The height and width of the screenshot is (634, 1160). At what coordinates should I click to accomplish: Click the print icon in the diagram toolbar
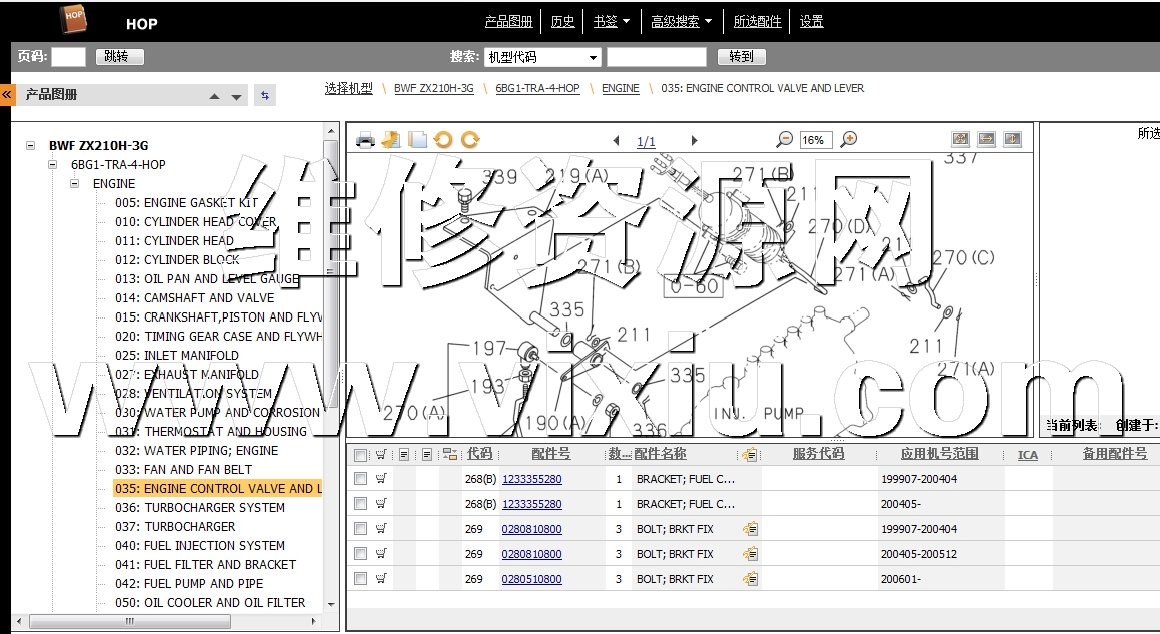(366, 140)
